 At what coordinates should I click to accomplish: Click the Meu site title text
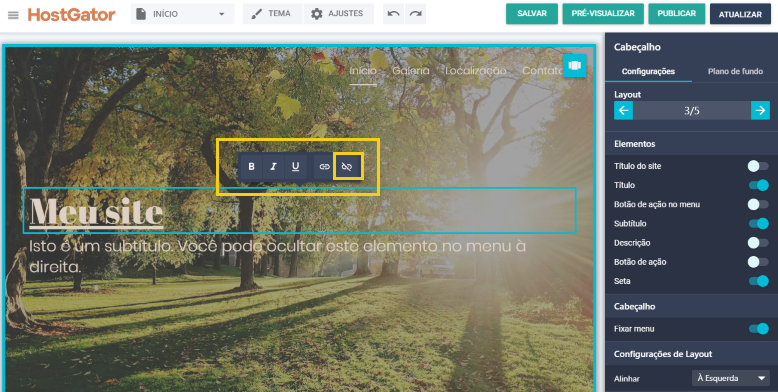97,212
